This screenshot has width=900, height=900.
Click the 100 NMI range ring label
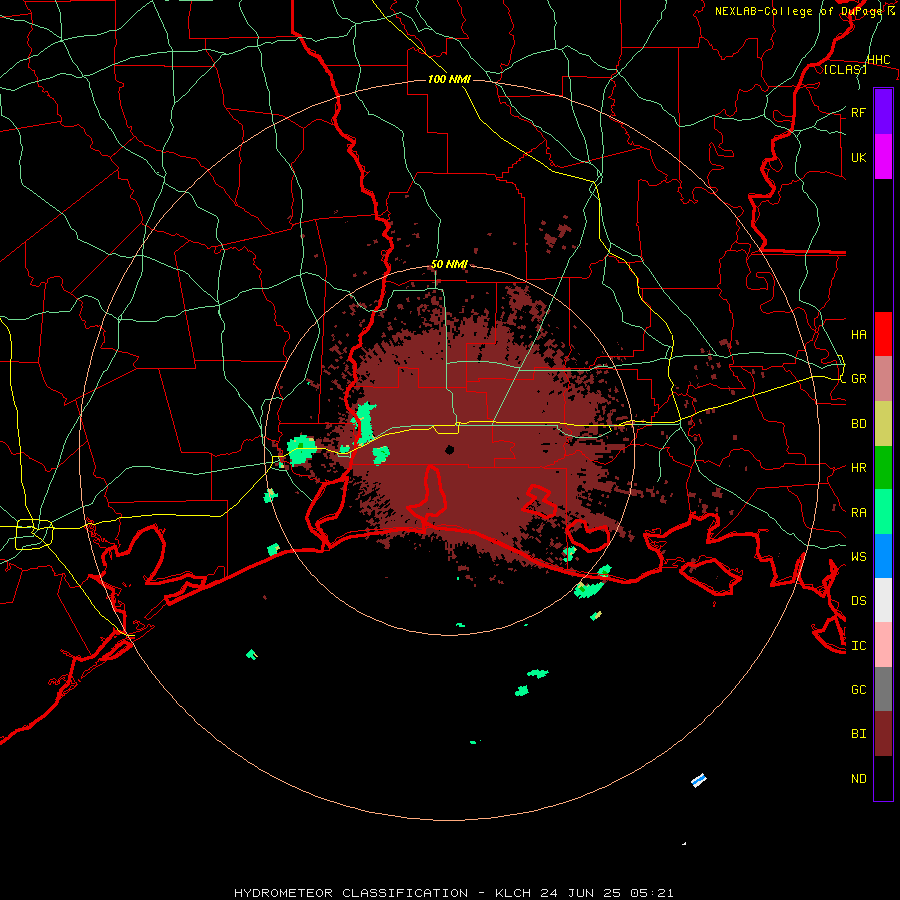pos(449,79)
